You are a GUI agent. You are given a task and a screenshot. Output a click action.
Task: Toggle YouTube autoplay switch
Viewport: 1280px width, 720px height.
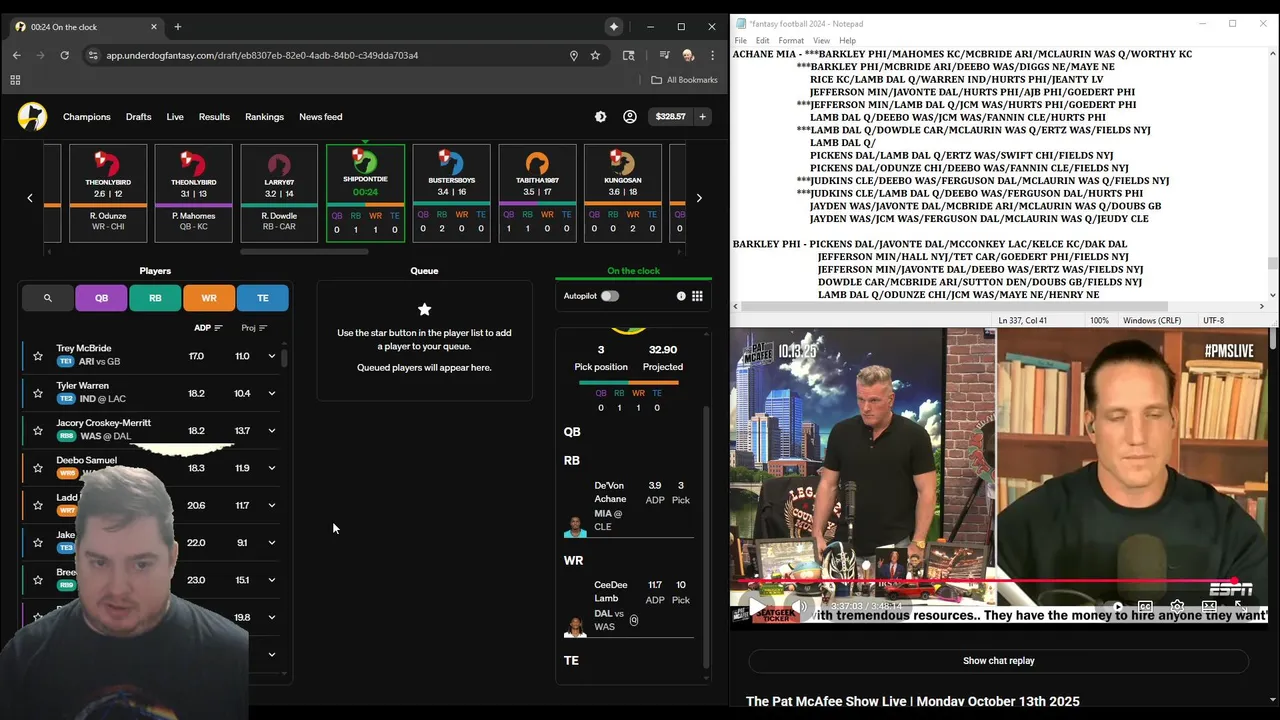point(1116,606)
